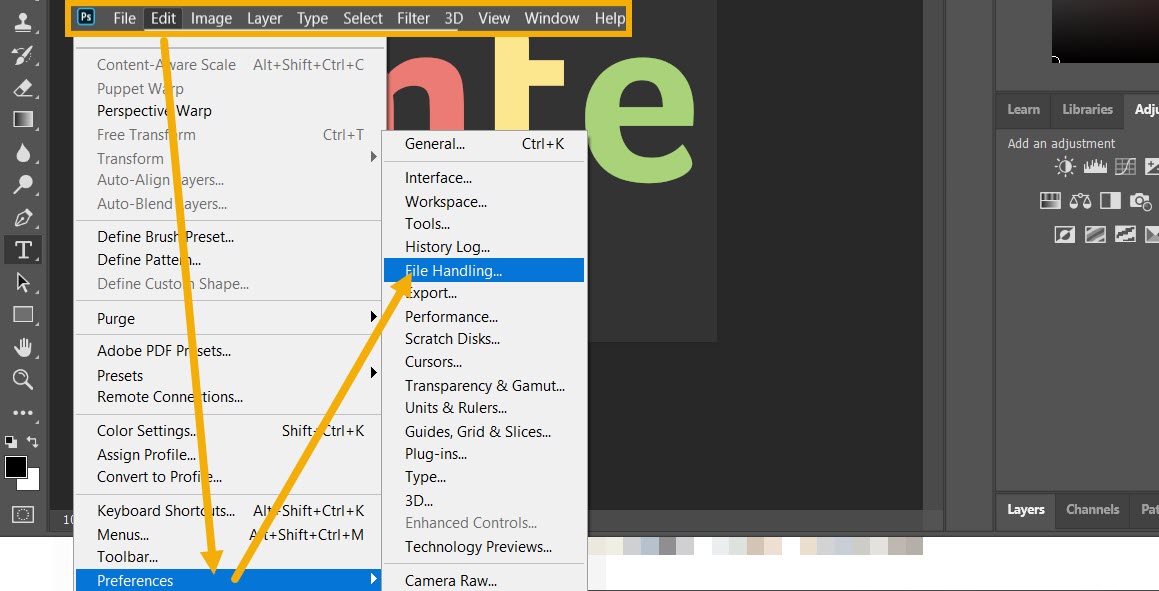1159x591 pixels.
Task: Reset default foreground and background colors
Action: pyautogui.click(x=10, y=439)
